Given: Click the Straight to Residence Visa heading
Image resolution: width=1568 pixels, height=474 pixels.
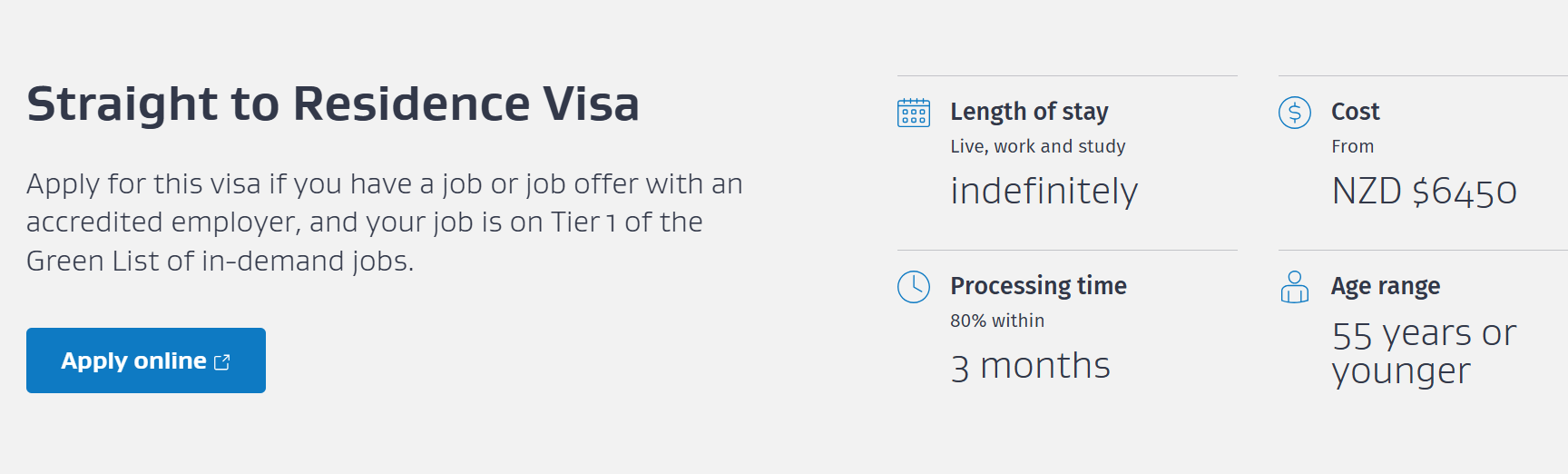Looking at the screenshot, I should pos(333,104).
